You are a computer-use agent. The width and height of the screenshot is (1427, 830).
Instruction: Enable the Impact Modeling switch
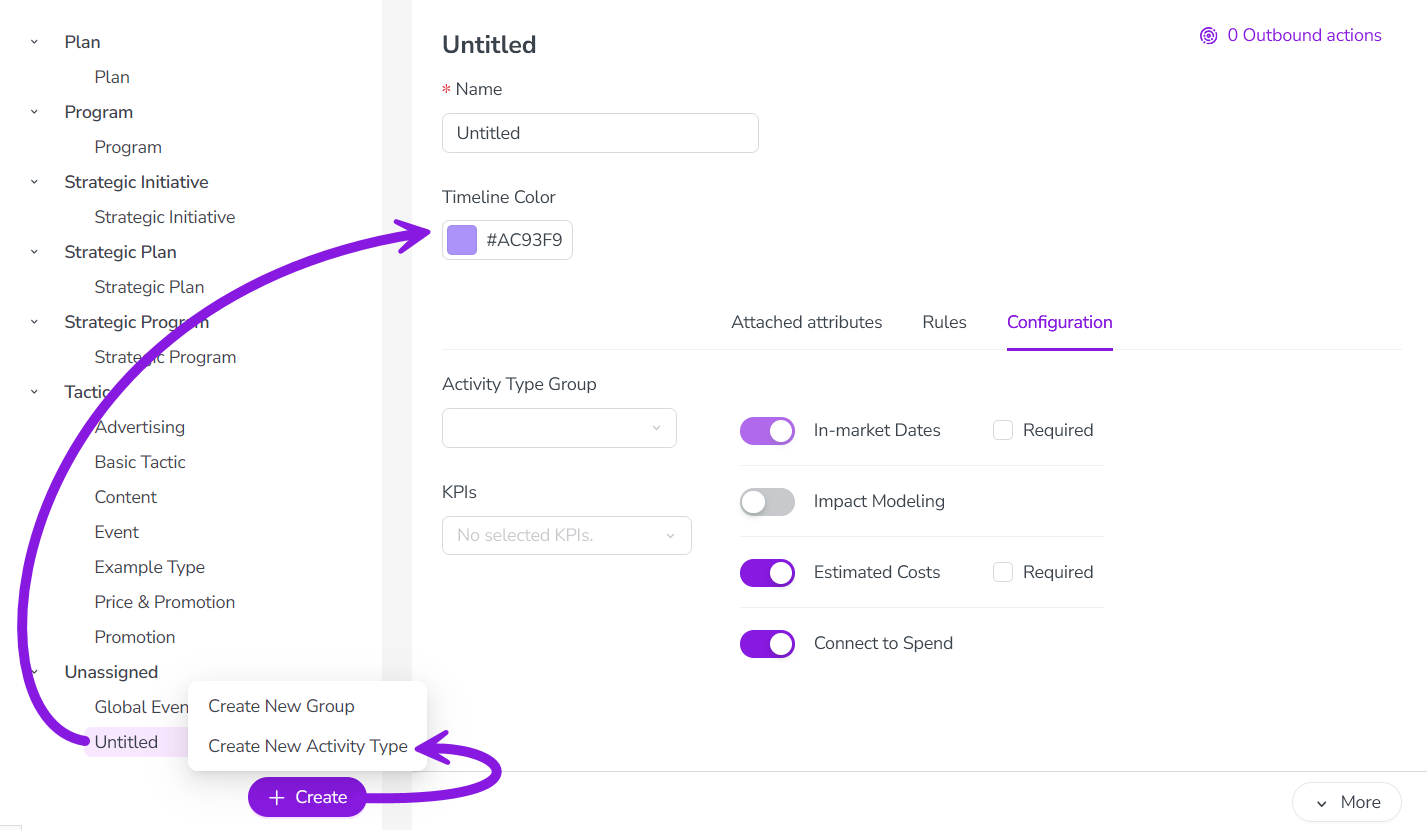coord(767,502)
